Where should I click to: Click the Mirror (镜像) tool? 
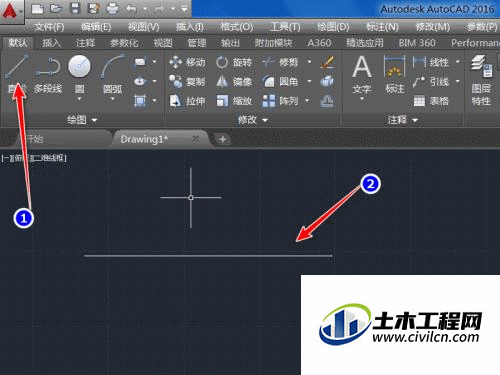tap(233, 82)
